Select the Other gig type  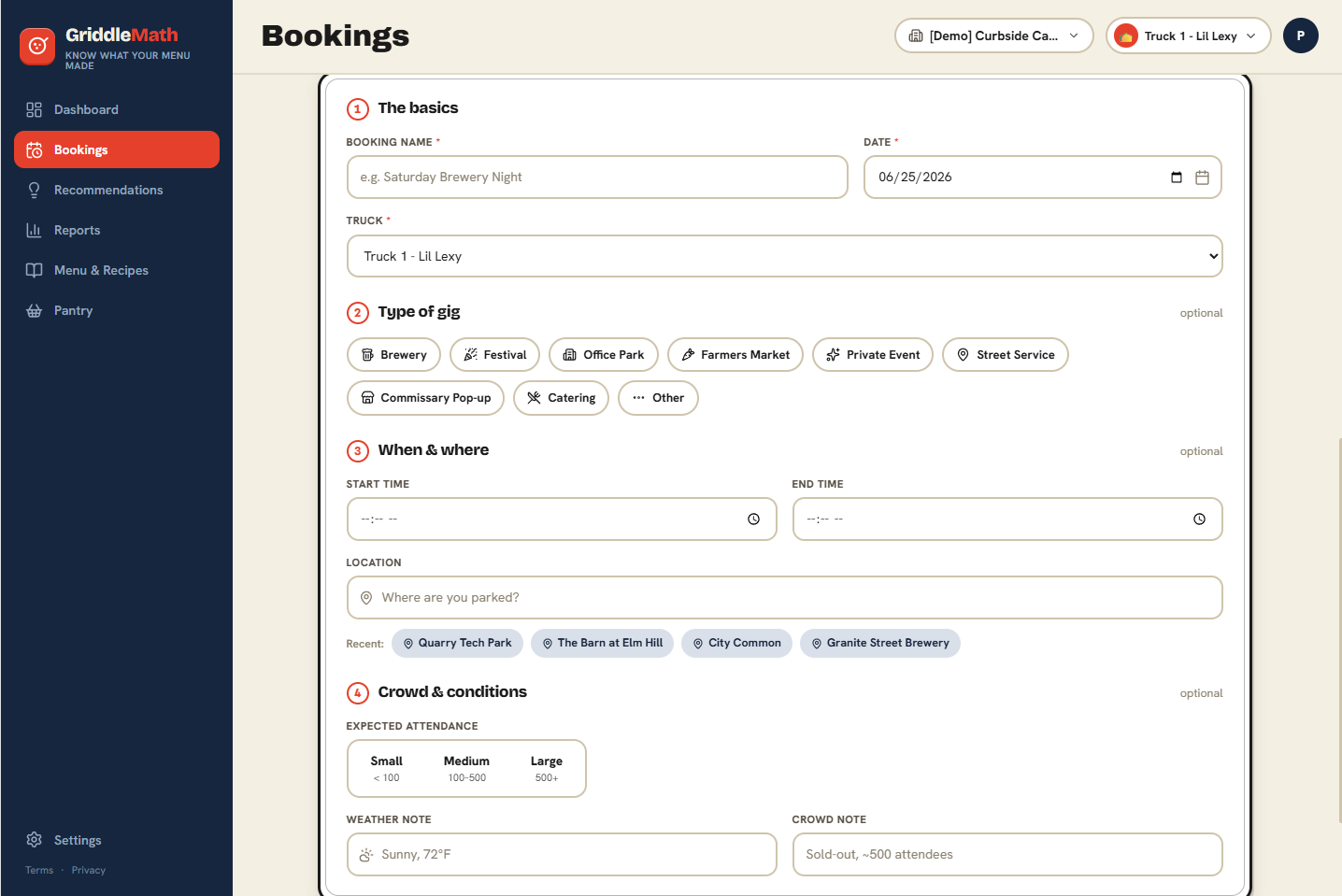tap(658, 398)
